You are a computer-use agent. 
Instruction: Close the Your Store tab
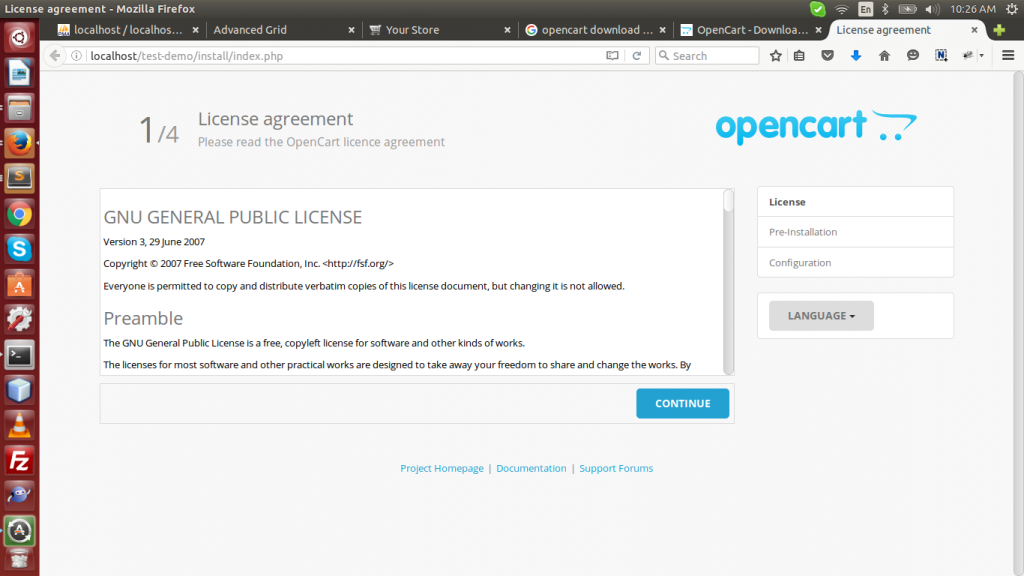(507, 30)
